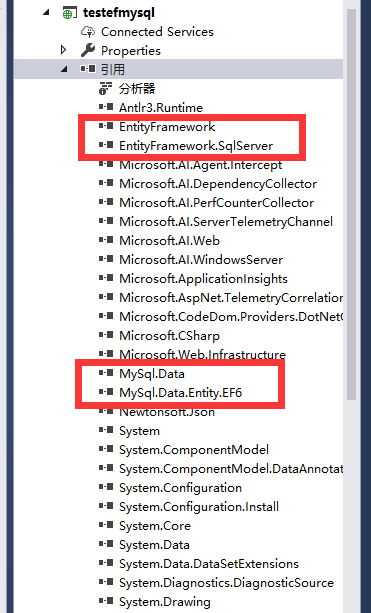
Task: Click the System.Configuration reference icon
Action: tap(106, 487)
